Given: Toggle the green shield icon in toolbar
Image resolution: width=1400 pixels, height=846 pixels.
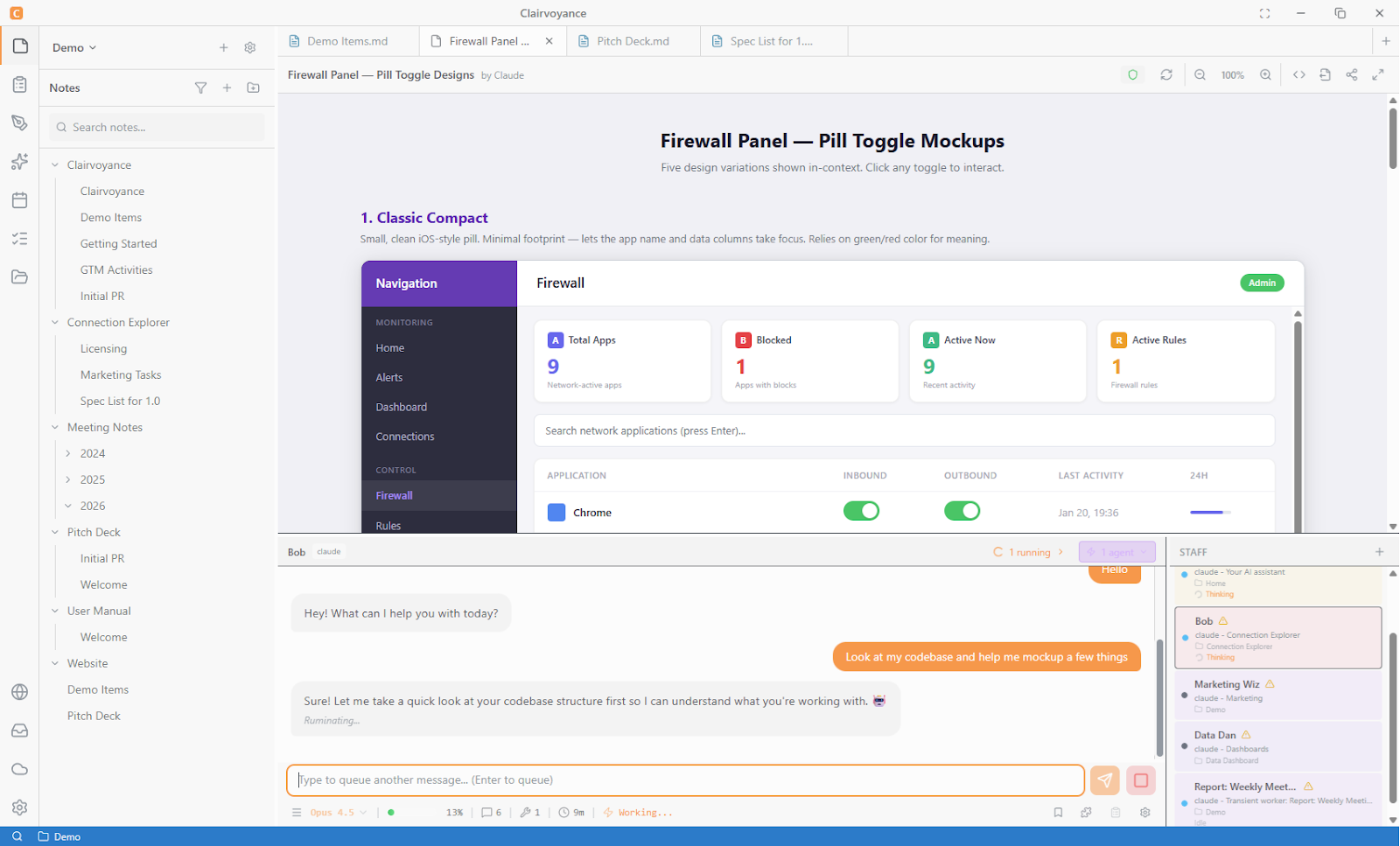Looking at the screenshot, I should point(1133,75).
